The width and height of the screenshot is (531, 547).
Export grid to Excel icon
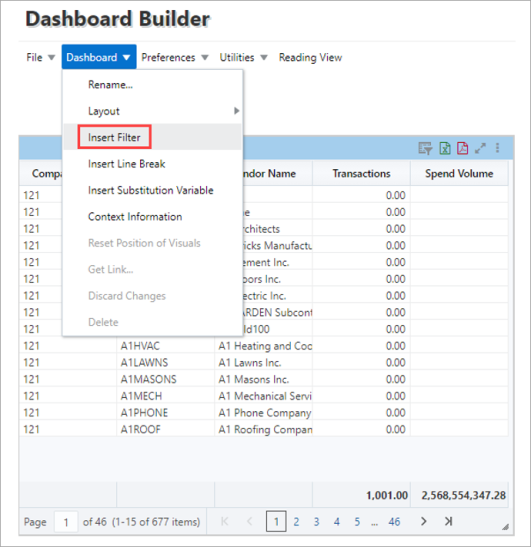click(445, 148)
